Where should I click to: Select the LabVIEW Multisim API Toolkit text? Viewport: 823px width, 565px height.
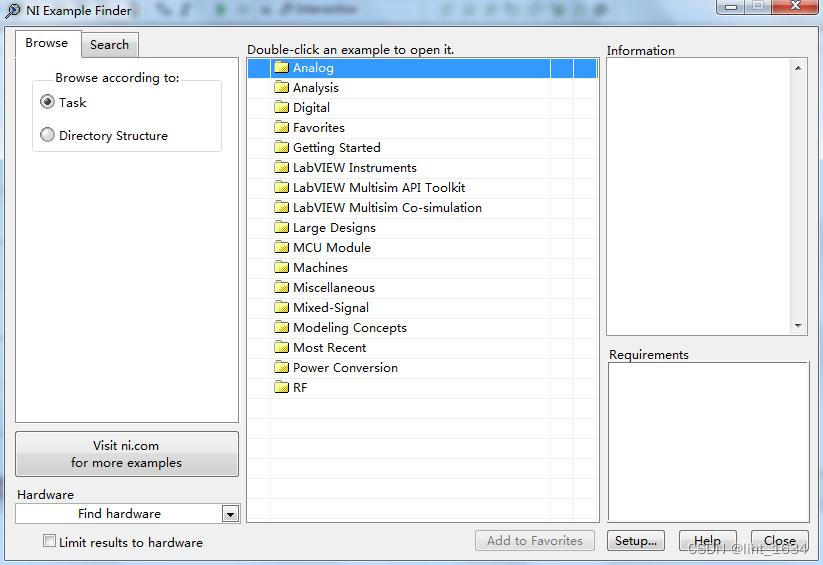click(379, 187)
